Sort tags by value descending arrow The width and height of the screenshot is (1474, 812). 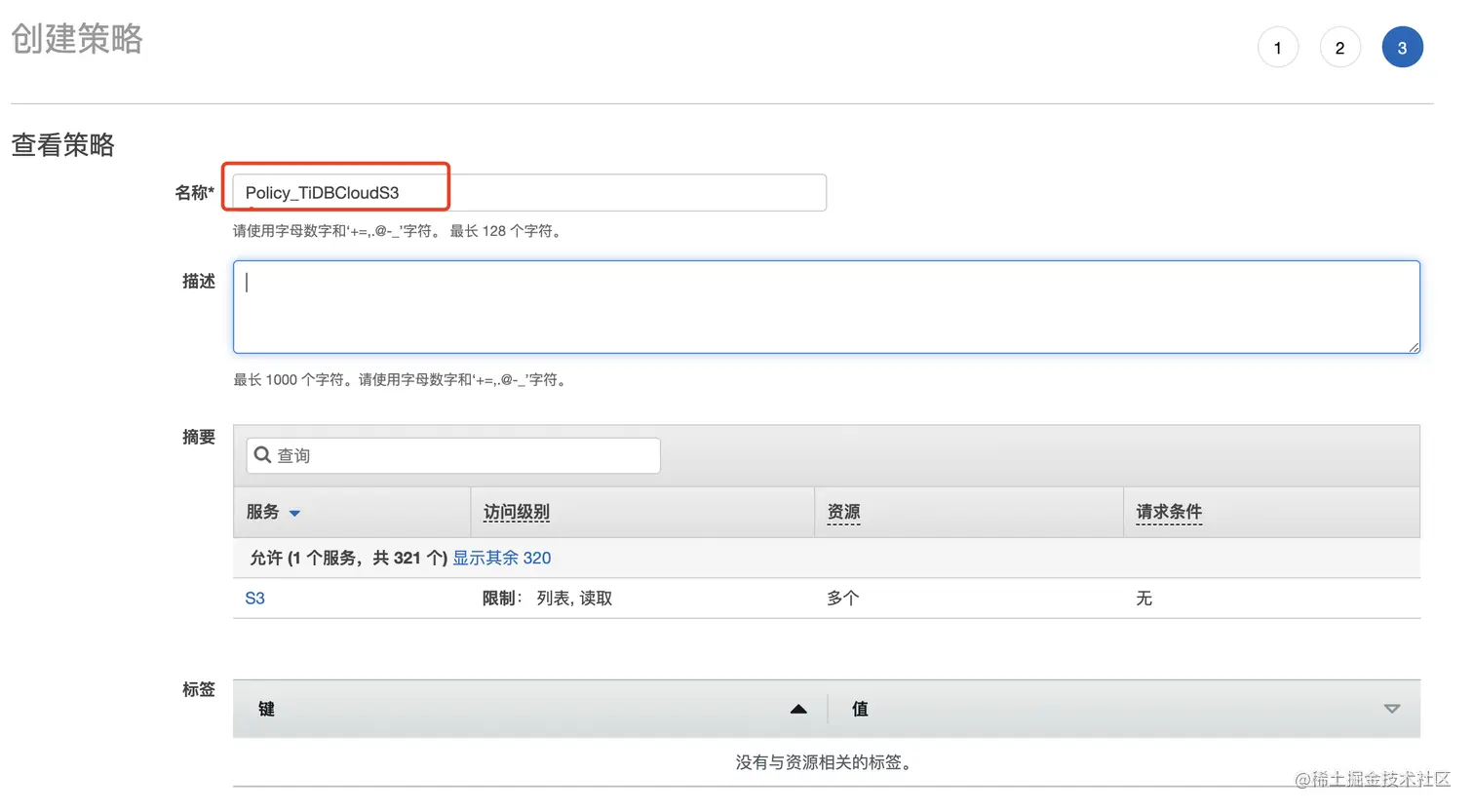[x=1392, y=709]
